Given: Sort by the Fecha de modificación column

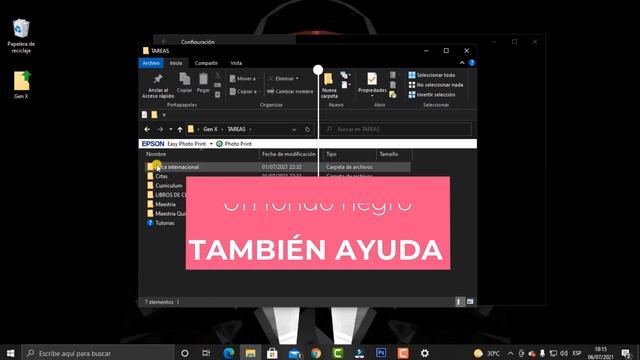Looking at the screenshot, I should [x=289, y=154].
